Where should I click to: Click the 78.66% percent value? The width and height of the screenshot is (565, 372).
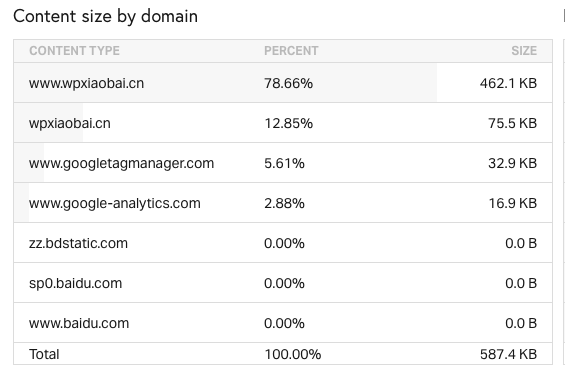[x=288, y=83]
